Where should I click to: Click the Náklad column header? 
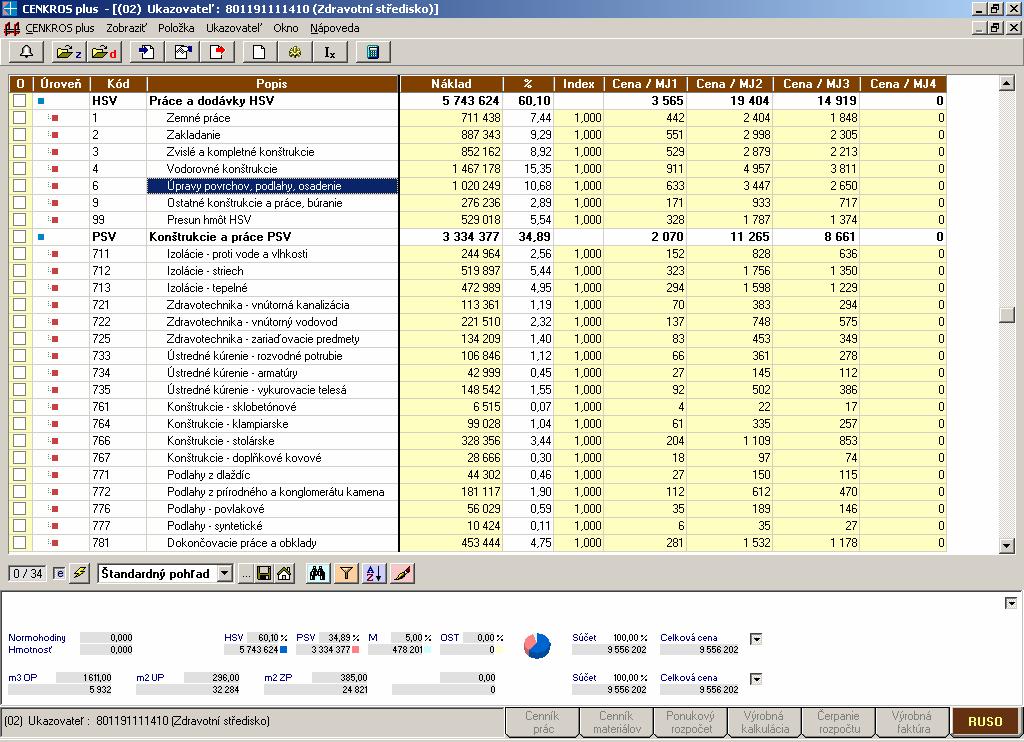point(451,84)
